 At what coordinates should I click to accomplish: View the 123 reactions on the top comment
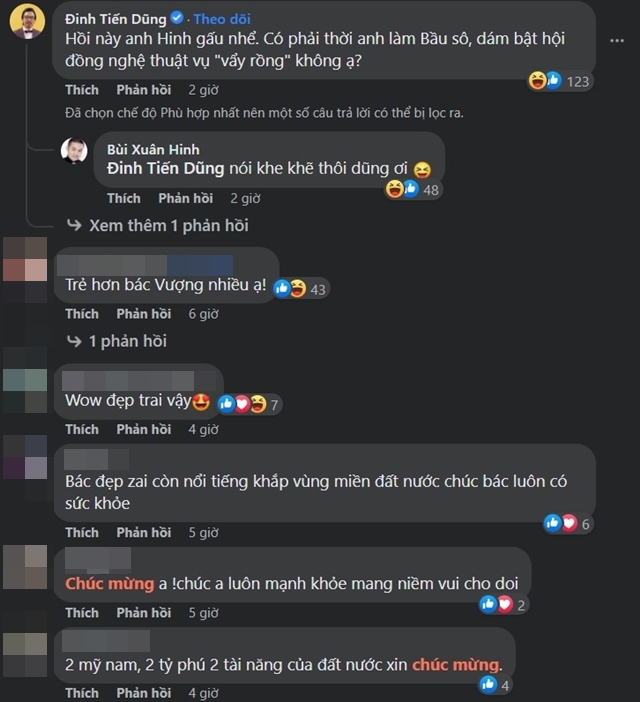[x=559, y=81]
